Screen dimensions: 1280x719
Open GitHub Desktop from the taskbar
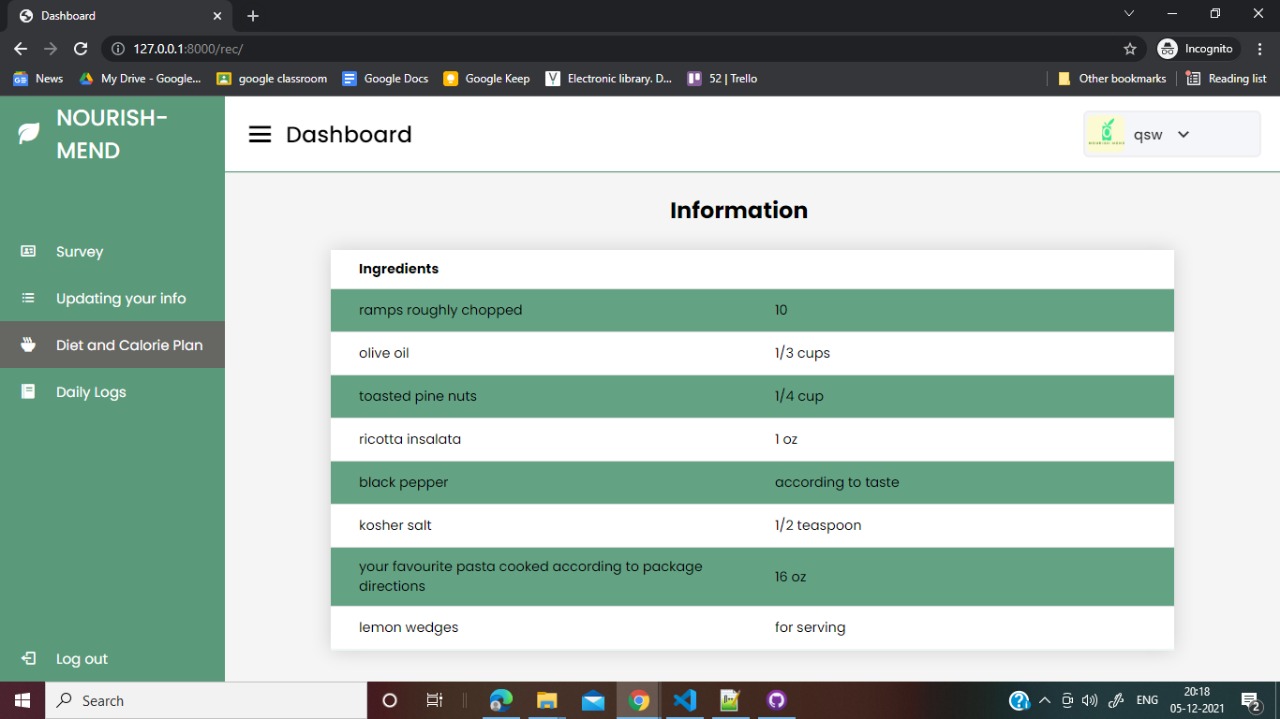click(x=777, y=700)
